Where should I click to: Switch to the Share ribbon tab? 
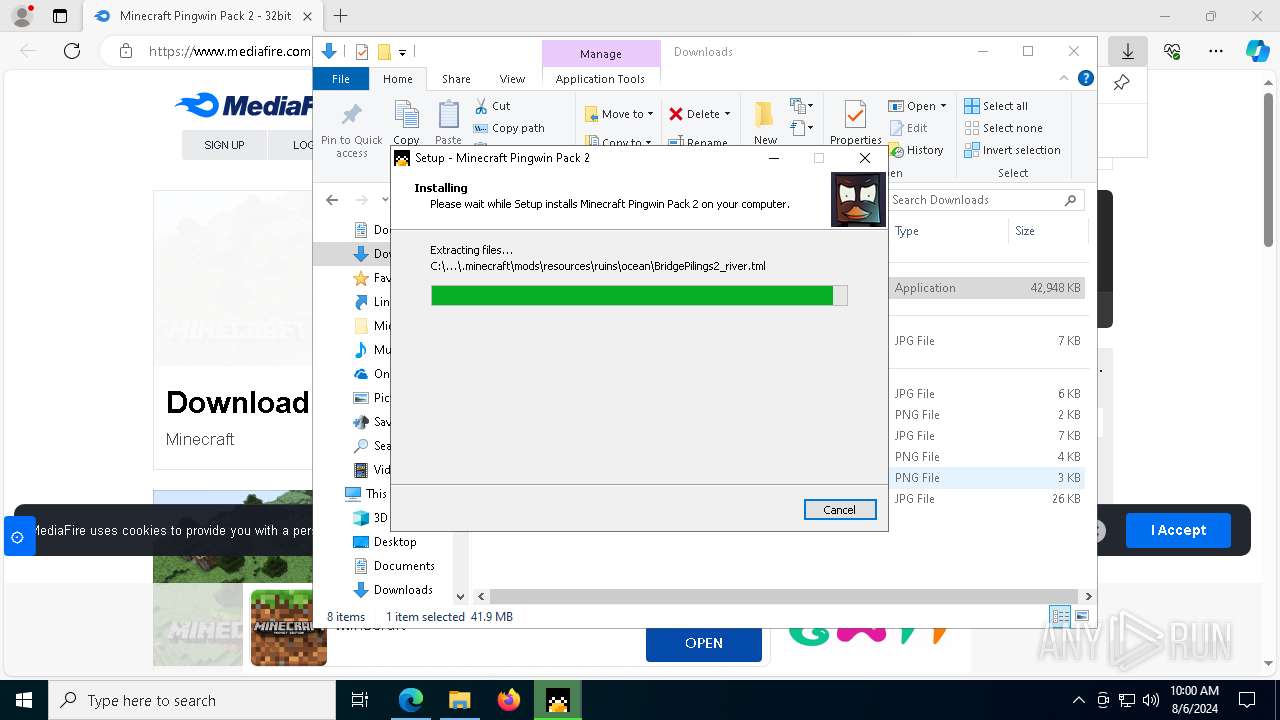456,79
